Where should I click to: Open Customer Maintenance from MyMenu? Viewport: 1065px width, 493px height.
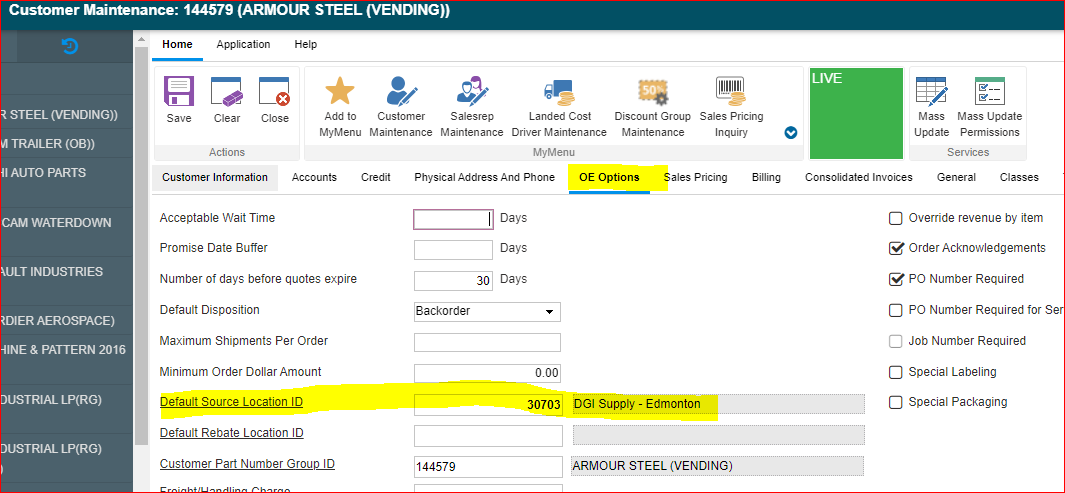401,93
